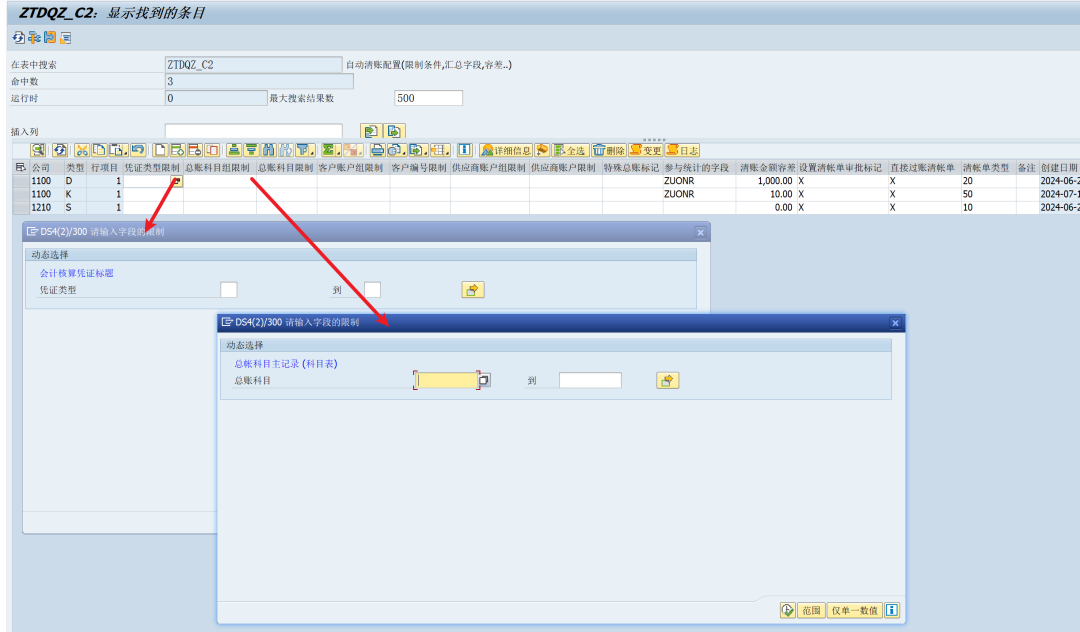Click the 变更 change button

tap(645, 150)
